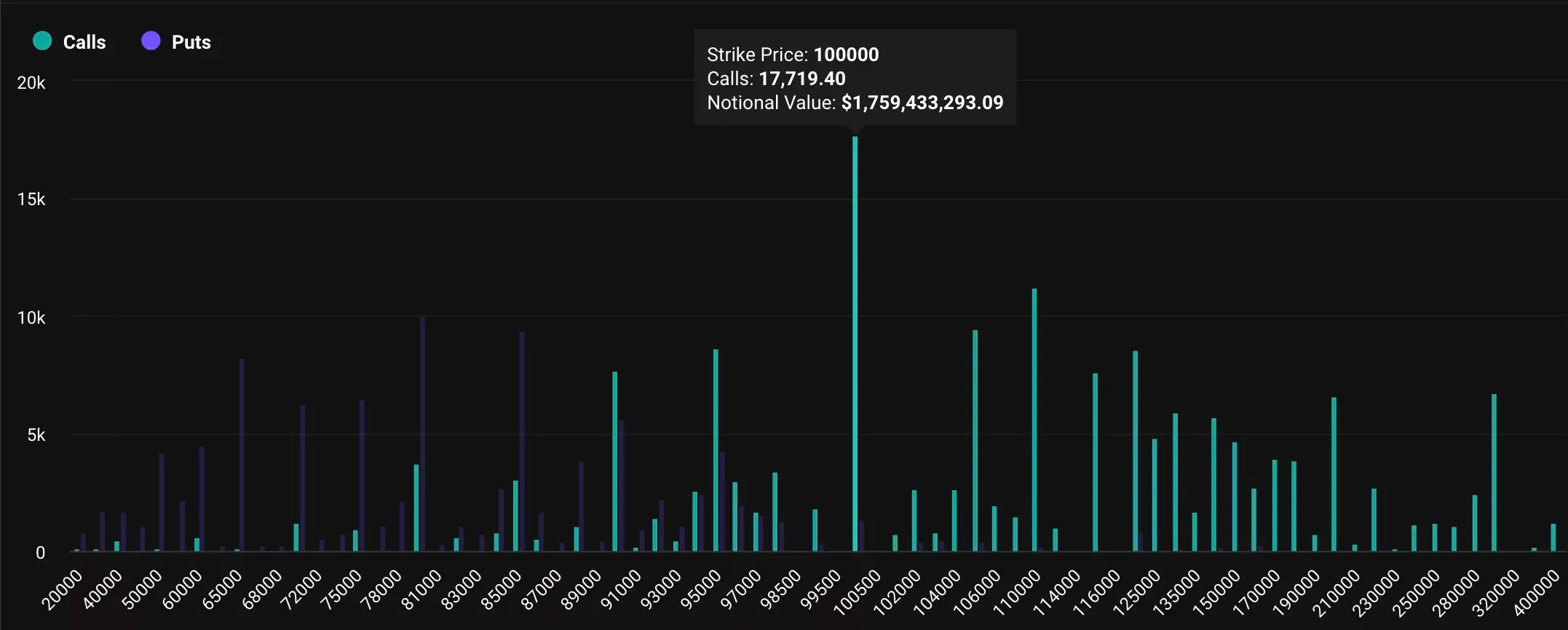Select the 110000 strike calls bar
This screenshot has height=630, width=1568.
coord(1034,420)
